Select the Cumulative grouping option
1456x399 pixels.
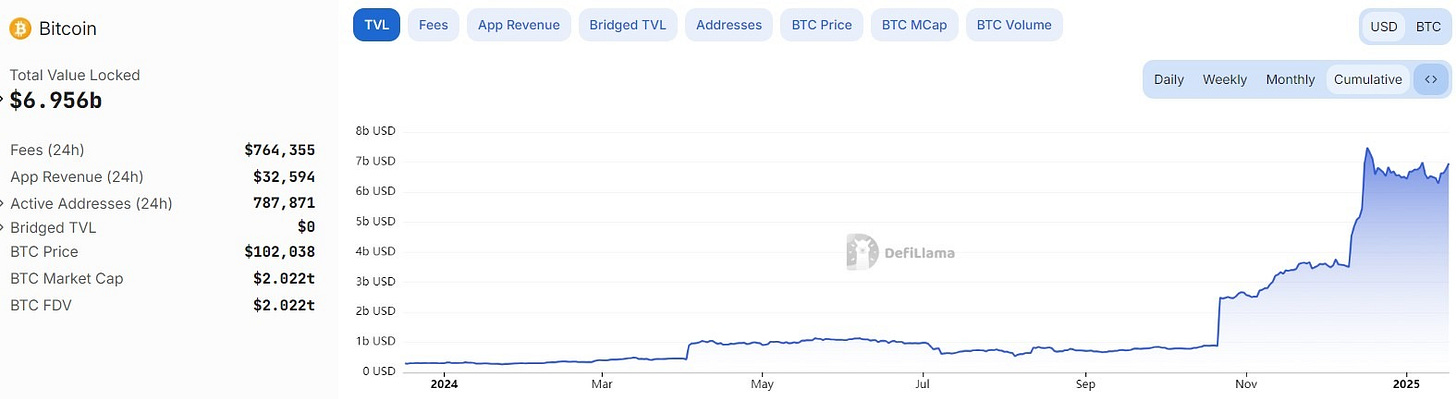1368,80
